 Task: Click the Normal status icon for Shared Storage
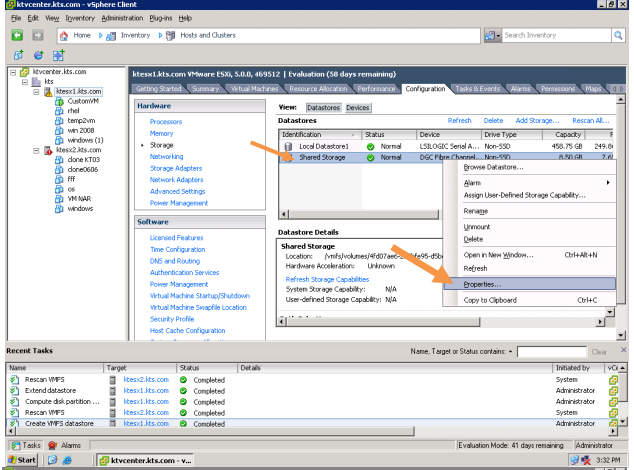[x=370, y=158]
